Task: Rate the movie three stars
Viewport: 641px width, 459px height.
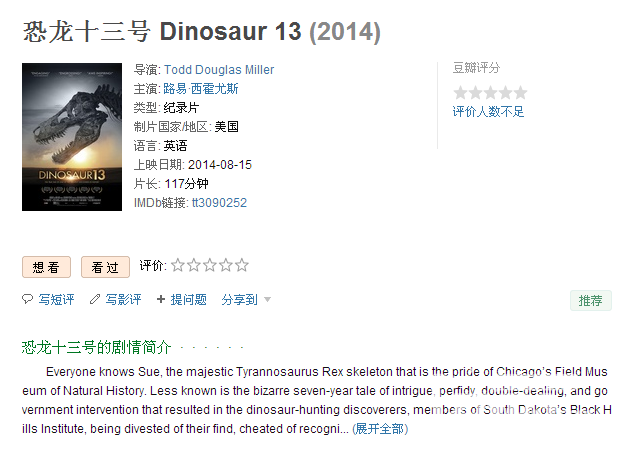Action: [210, 265]
